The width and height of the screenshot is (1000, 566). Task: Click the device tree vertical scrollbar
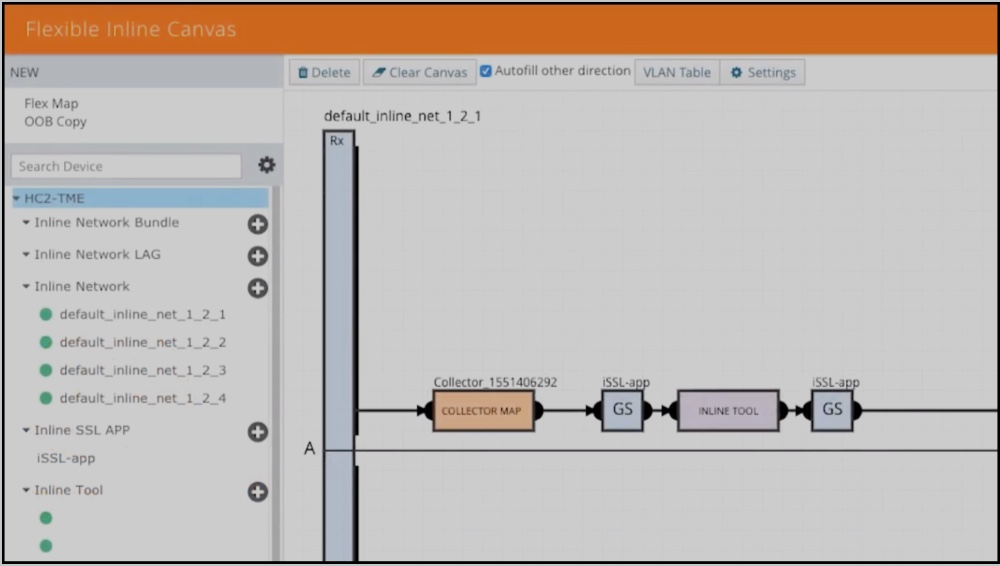click(276, 373)
